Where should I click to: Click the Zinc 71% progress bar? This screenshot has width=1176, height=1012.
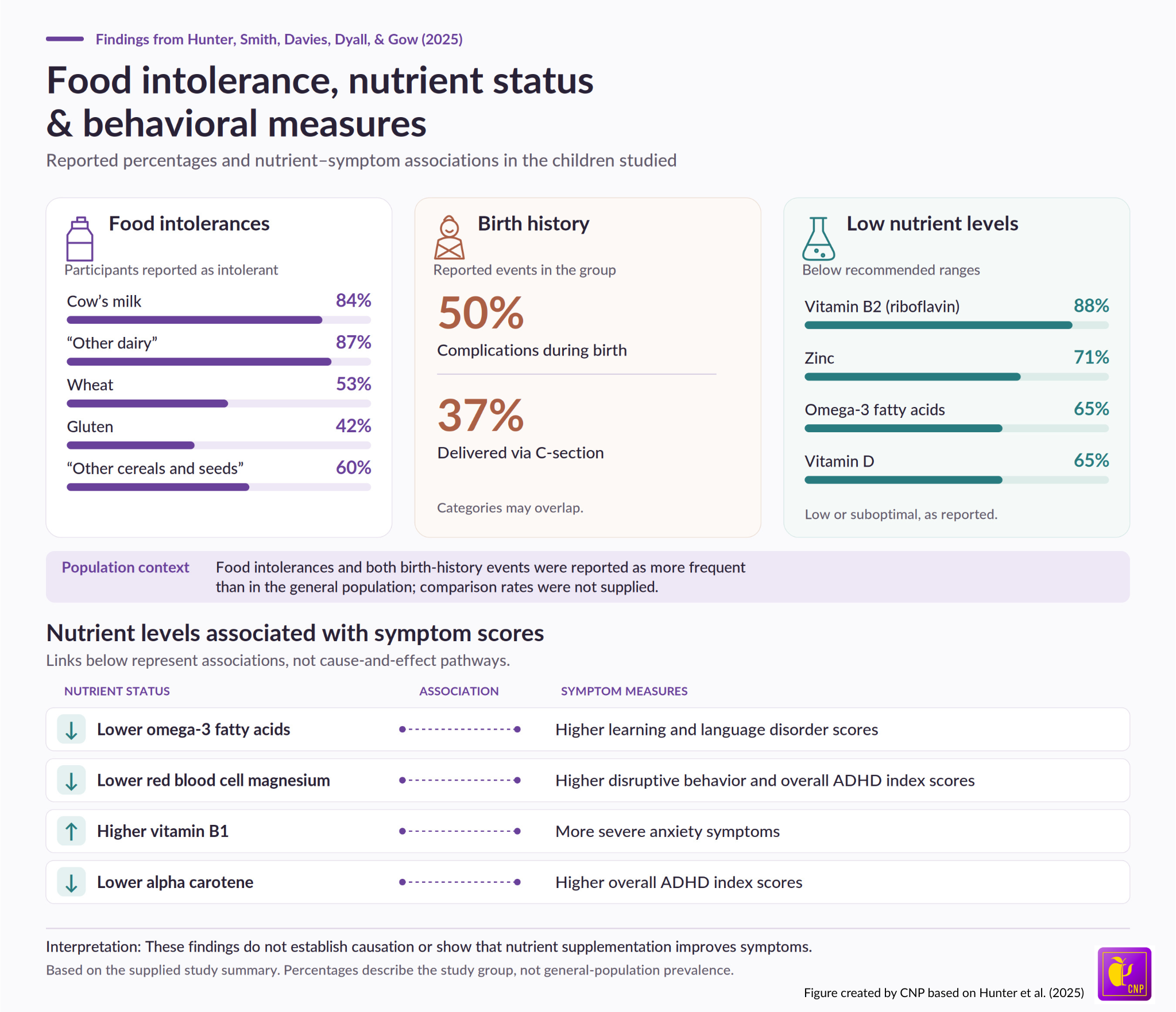tap(957, 377)
